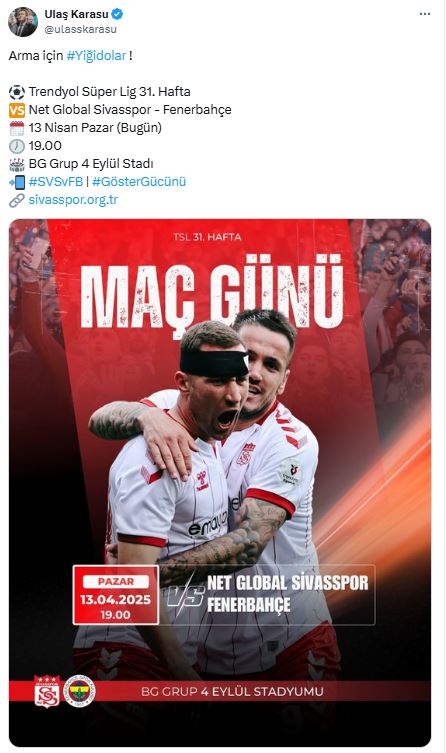Click the soccer ball emoji icon

tap(17, 92)
